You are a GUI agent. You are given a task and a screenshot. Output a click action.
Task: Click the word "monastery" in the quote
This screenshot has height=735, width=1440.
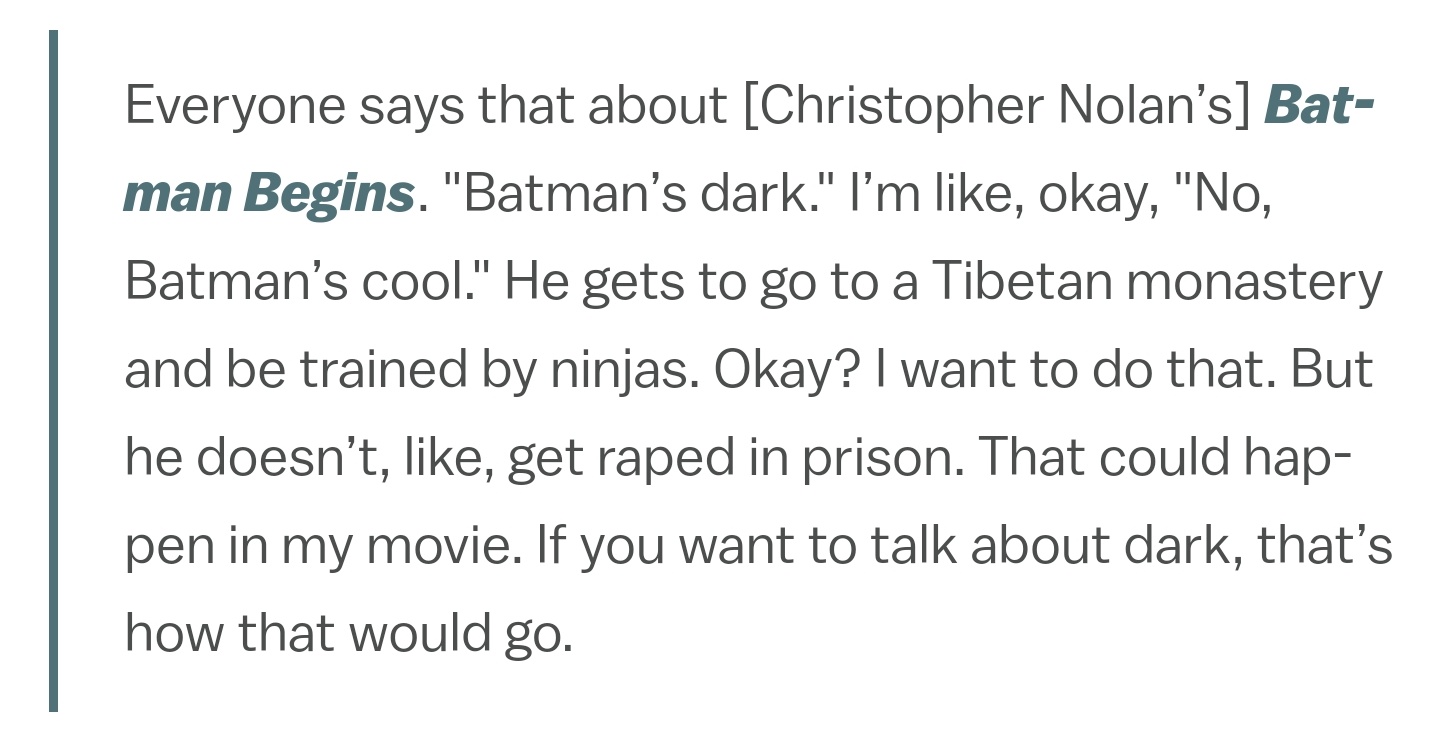tap(1254, 281)
